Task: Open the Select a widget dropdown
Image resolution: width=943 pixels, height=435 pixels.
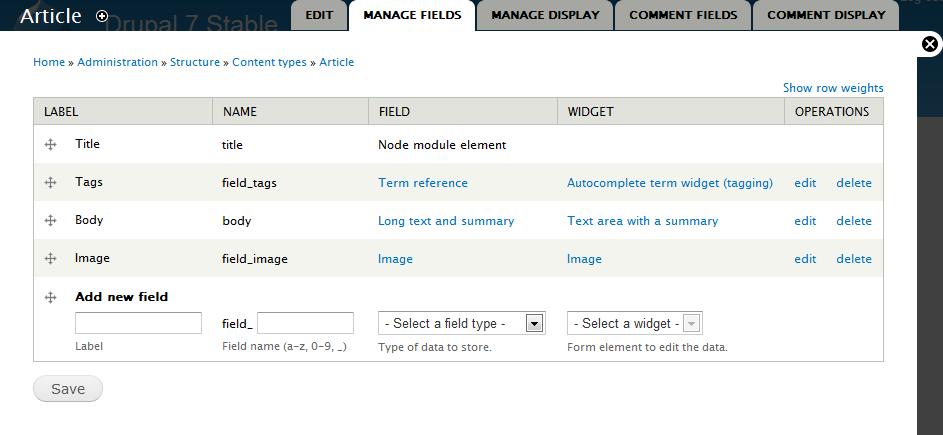Action: (634, 323)
